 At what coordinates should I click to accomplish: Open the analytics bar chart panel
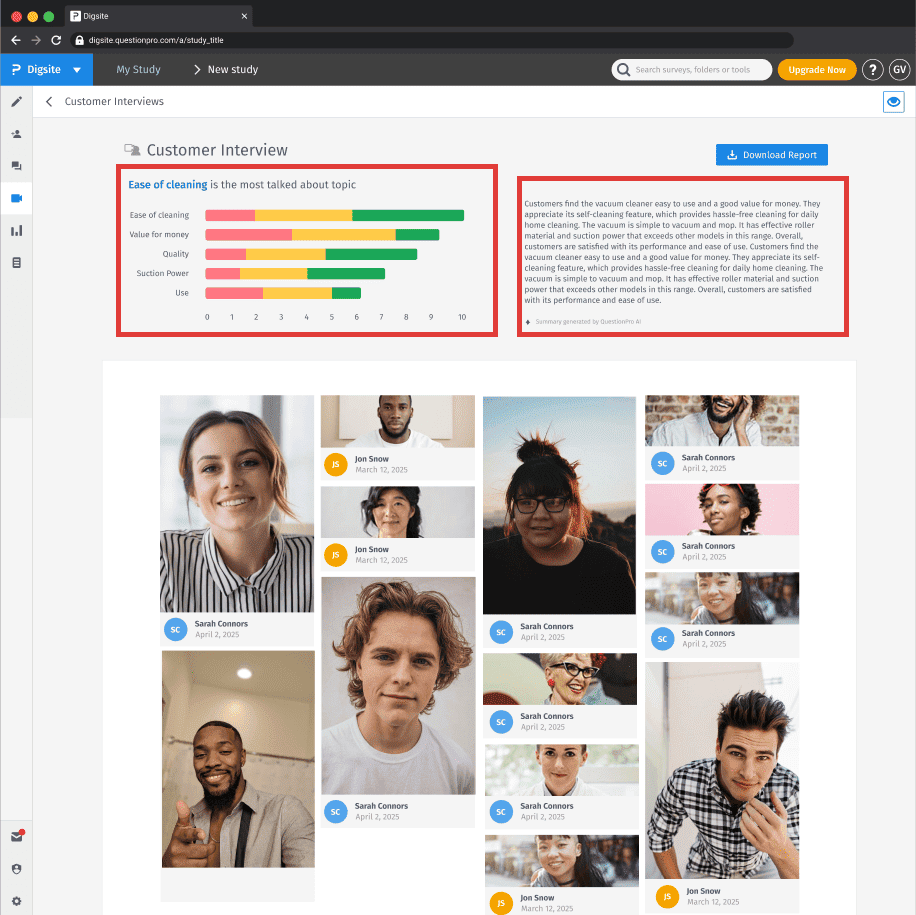[15, 230]
